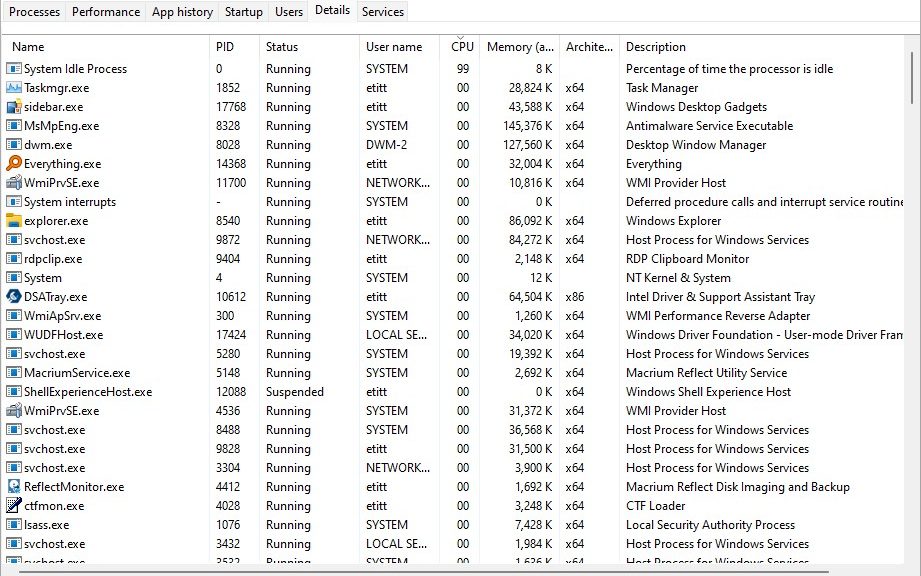Select the Everything.exe process name
This screenshot has height=576, width=921.
(x=62, y=164)
